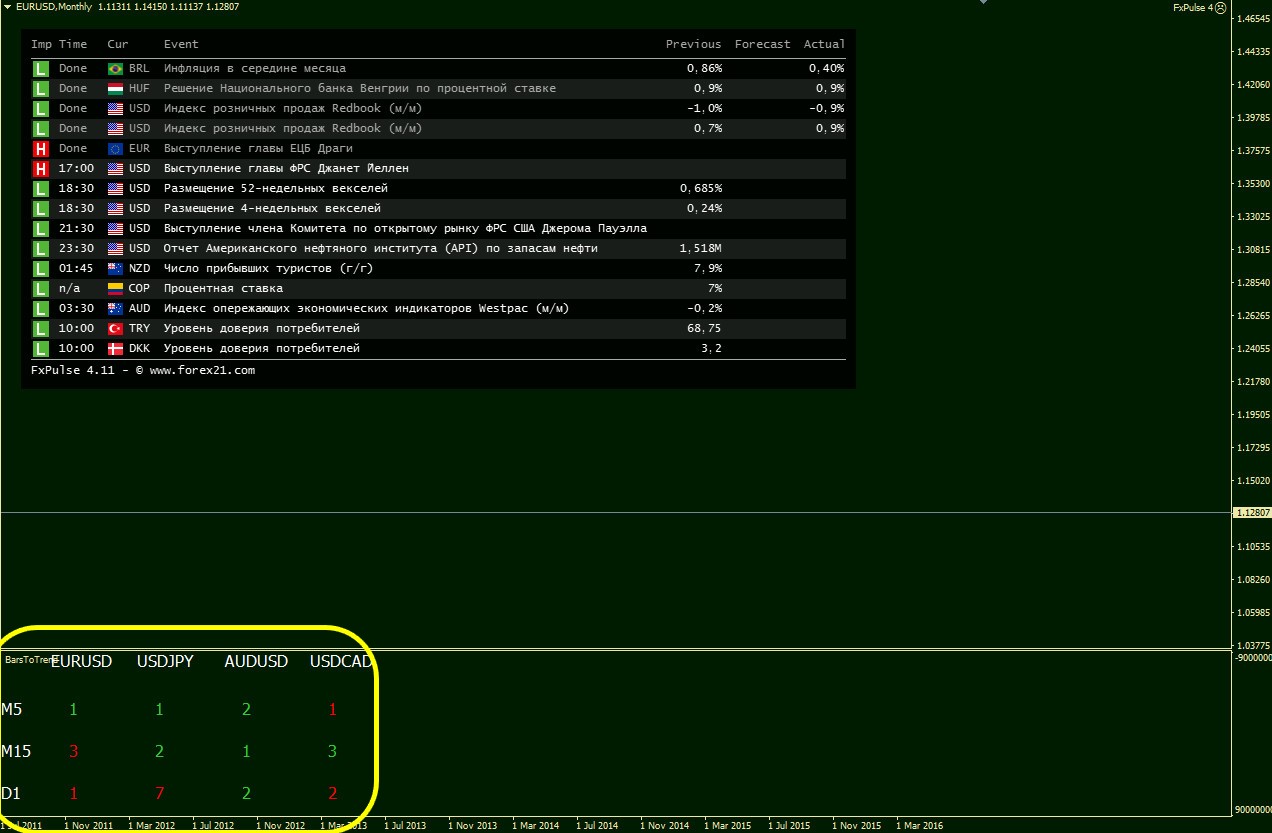Screen dimensions: 1272x833
Task: Click the Australia flag next to AUD
Action: point(115,309)
